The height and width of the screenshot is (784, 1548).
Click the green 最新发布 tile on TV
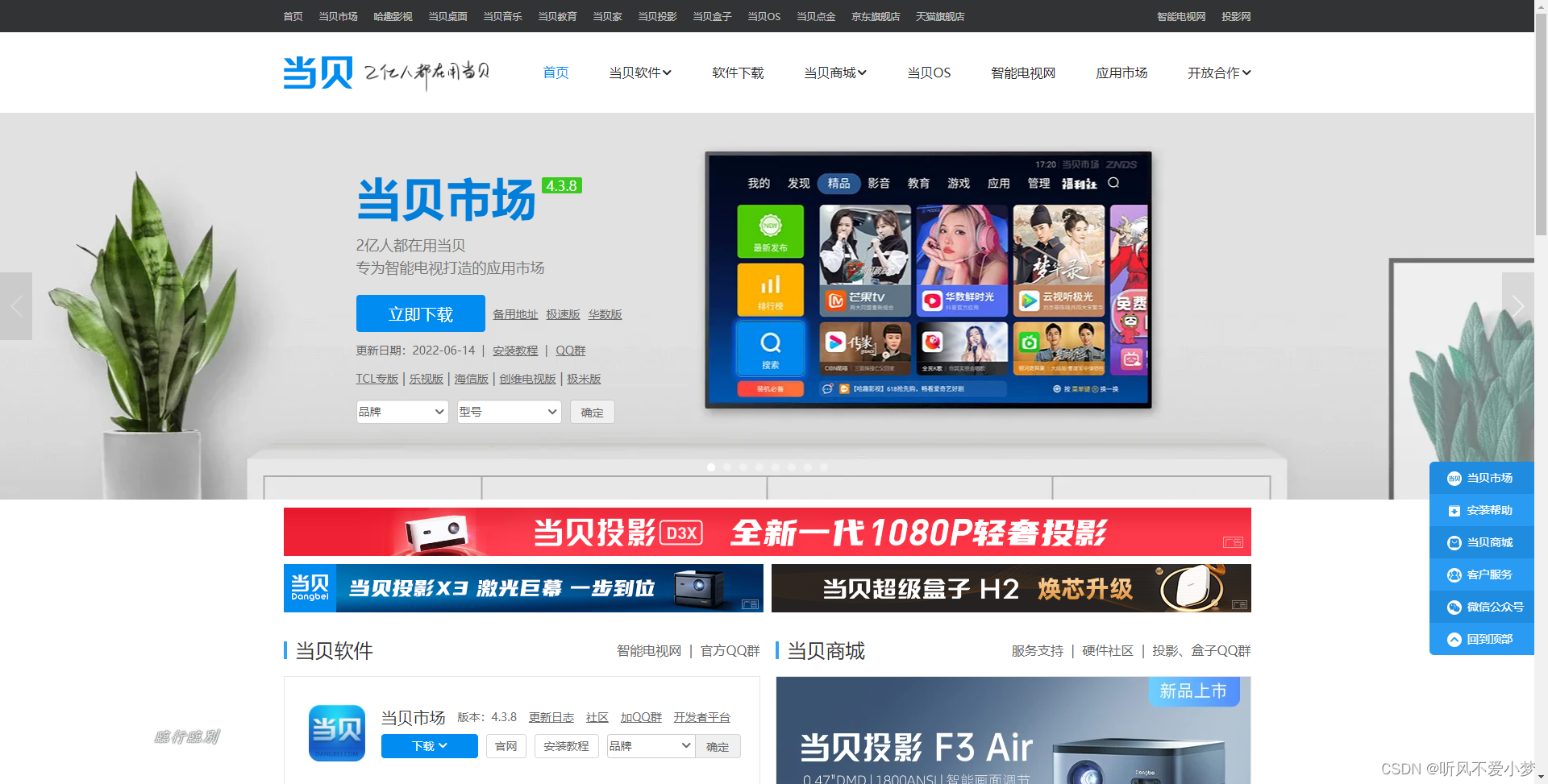click(x=770, y=231)
